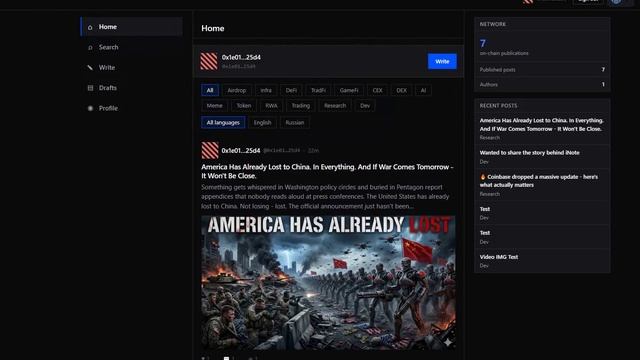Open the post author name 0x1e01...25d4
The width and height of the screenshot is (640, 360).
(241, 151)
